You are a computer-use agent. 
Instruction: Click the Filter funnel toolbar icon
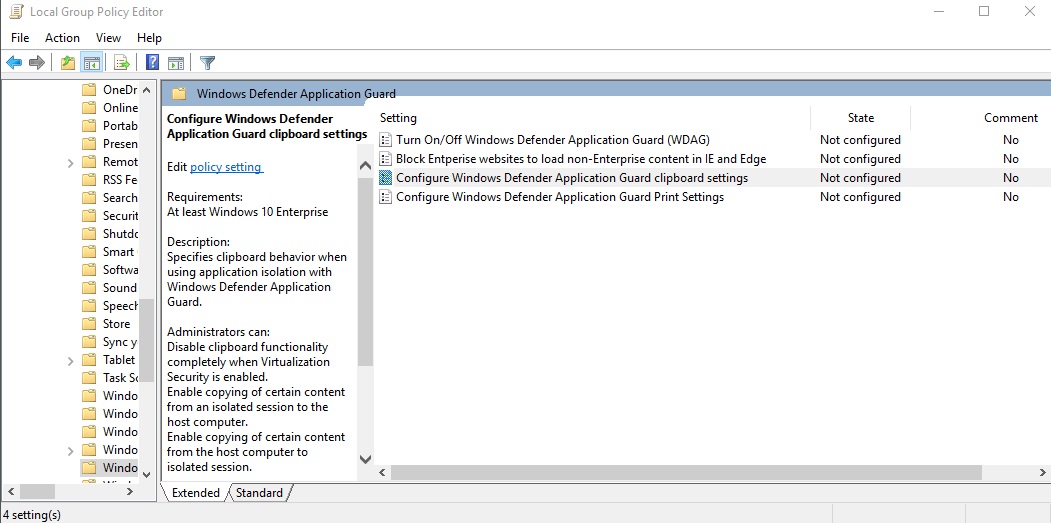pyautogui.click(x=208, y=63)
